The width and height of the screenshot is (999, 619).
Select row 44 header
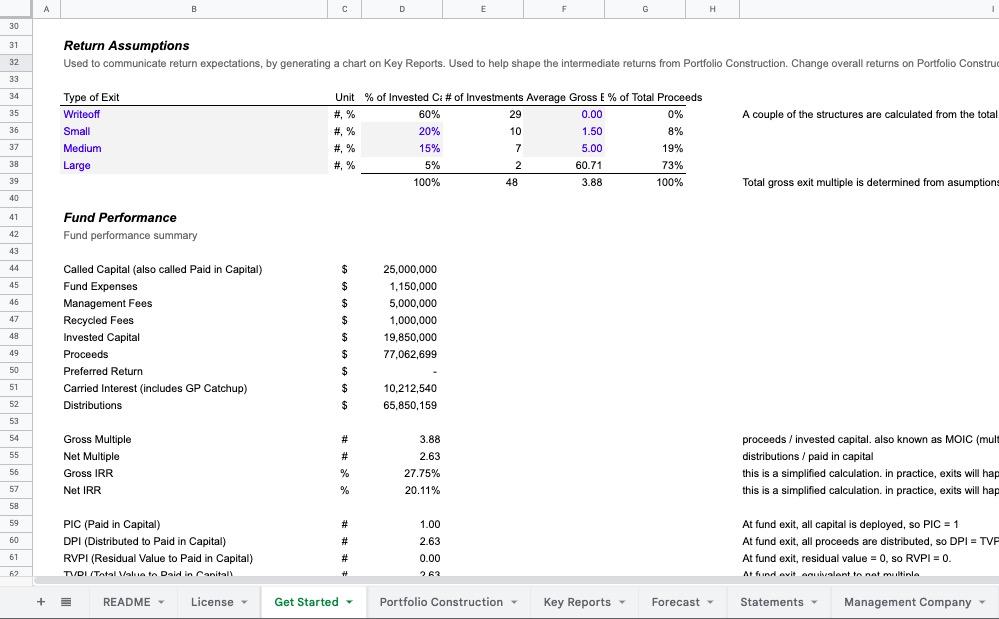tap(14, 269)
